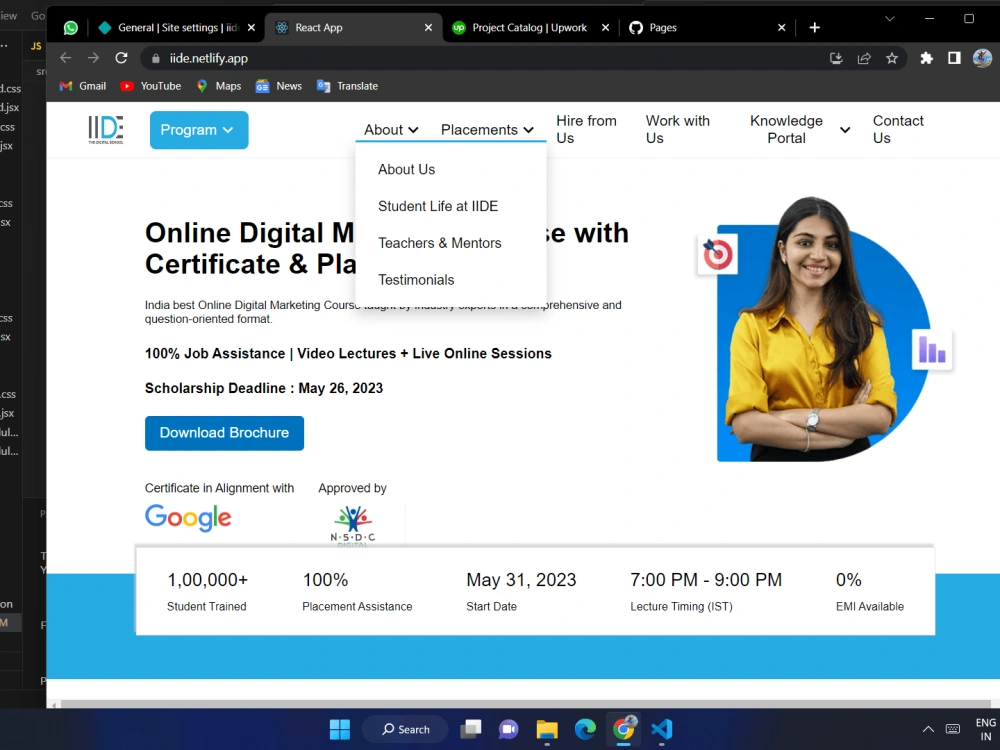This screenshot has height=750, width=1000.
Task: Open Contact Us page
Action: [898, 129]
